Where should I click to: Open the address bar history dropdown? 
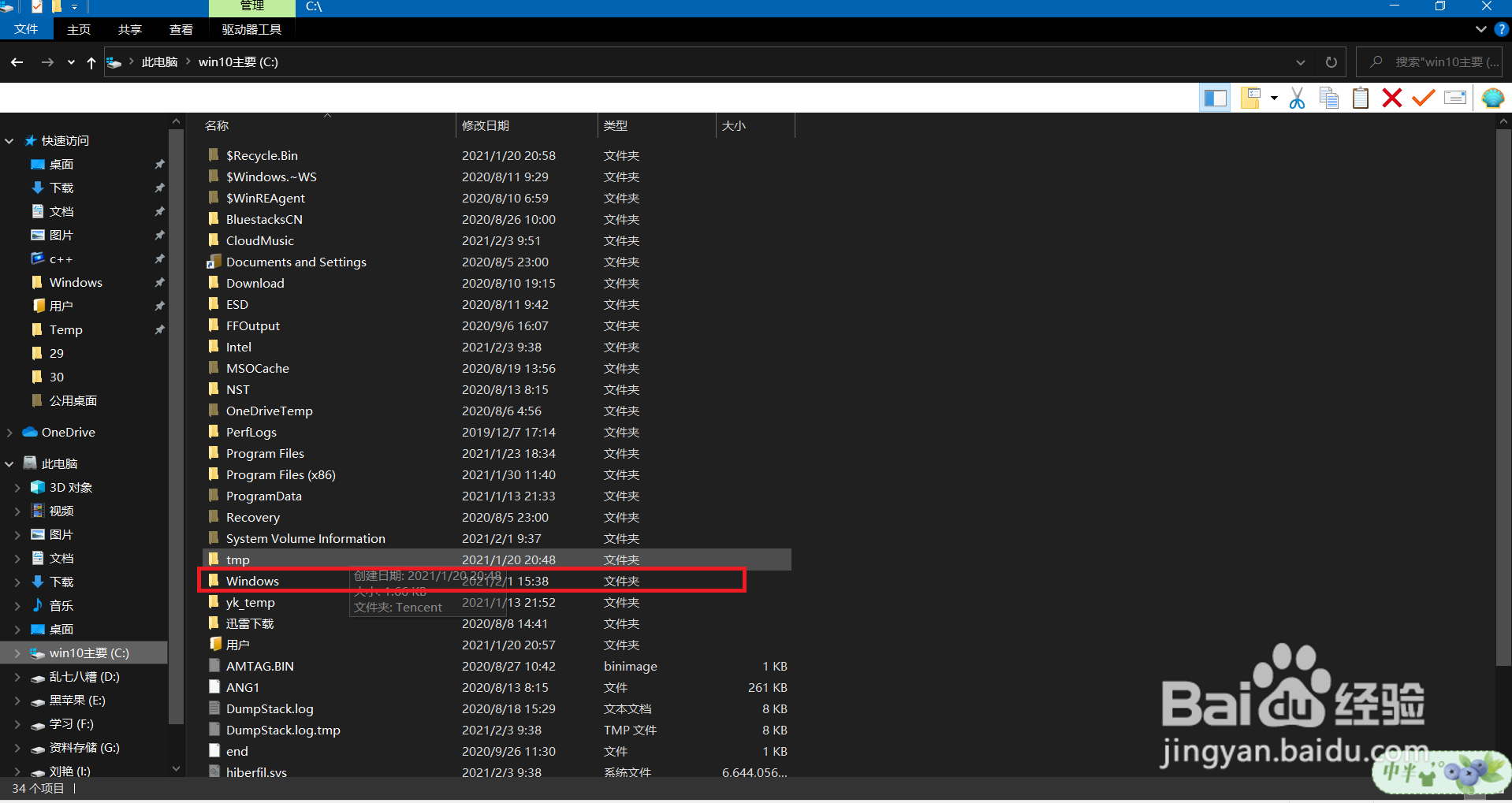coord(1300,61)
